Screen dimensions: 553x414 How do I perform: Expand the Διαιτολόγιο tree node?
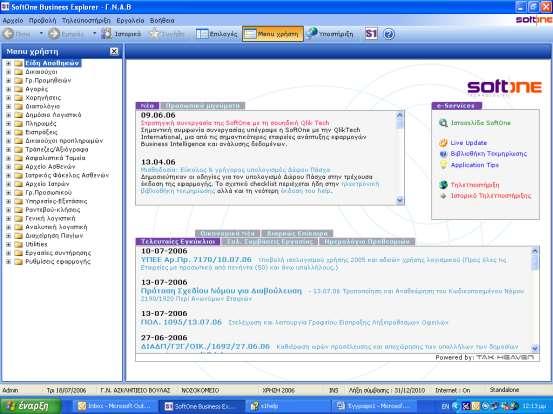point(8,106)
